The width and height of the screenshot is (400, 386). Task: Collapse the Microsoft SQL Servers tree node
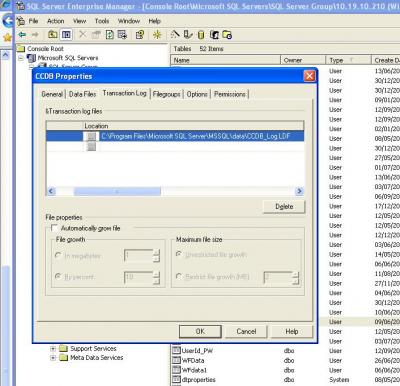(21, 58)
